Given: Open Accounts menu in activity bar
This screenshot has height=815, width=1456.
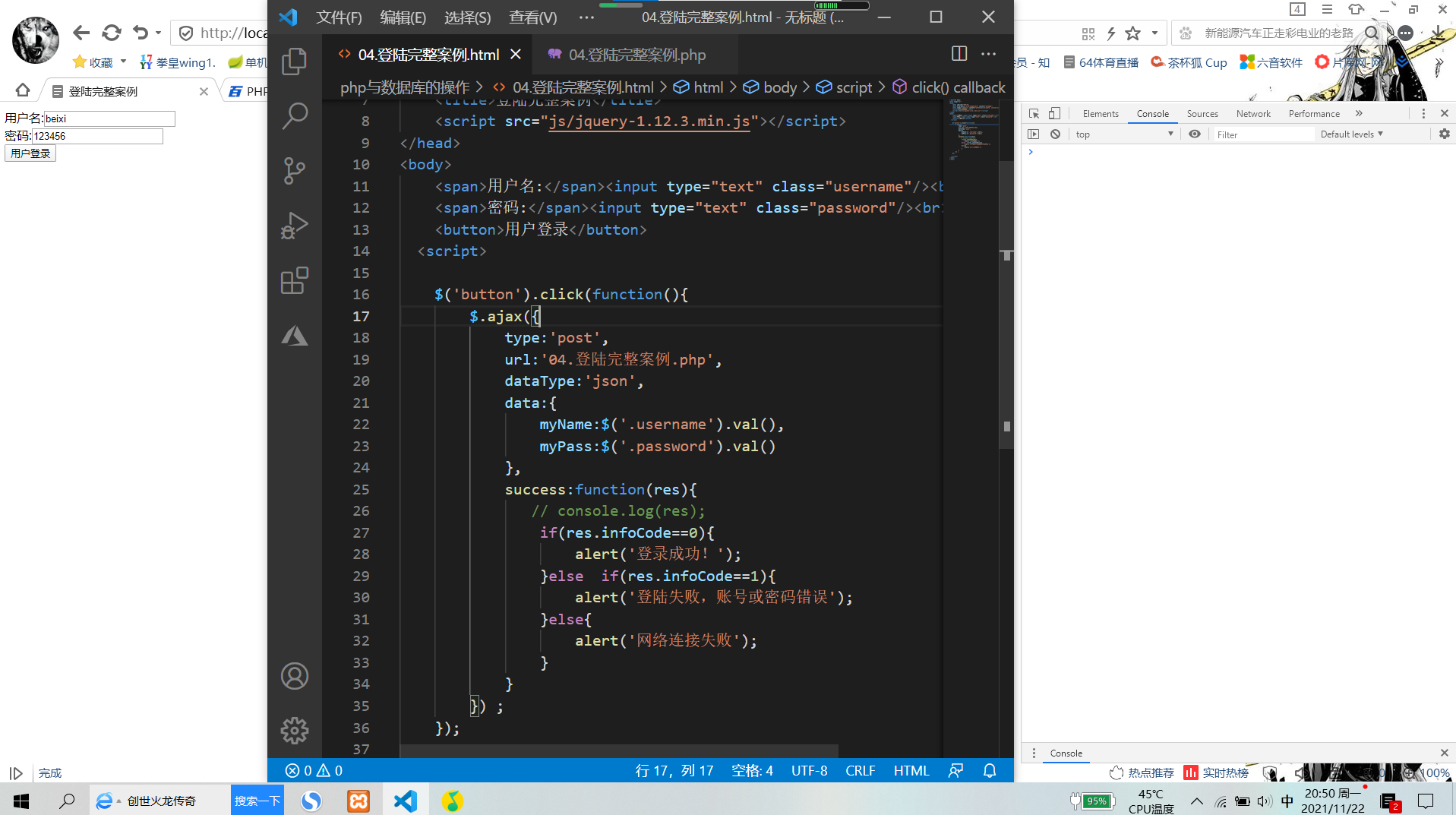Looking at the screenshot, I should [x=294, y=676].
